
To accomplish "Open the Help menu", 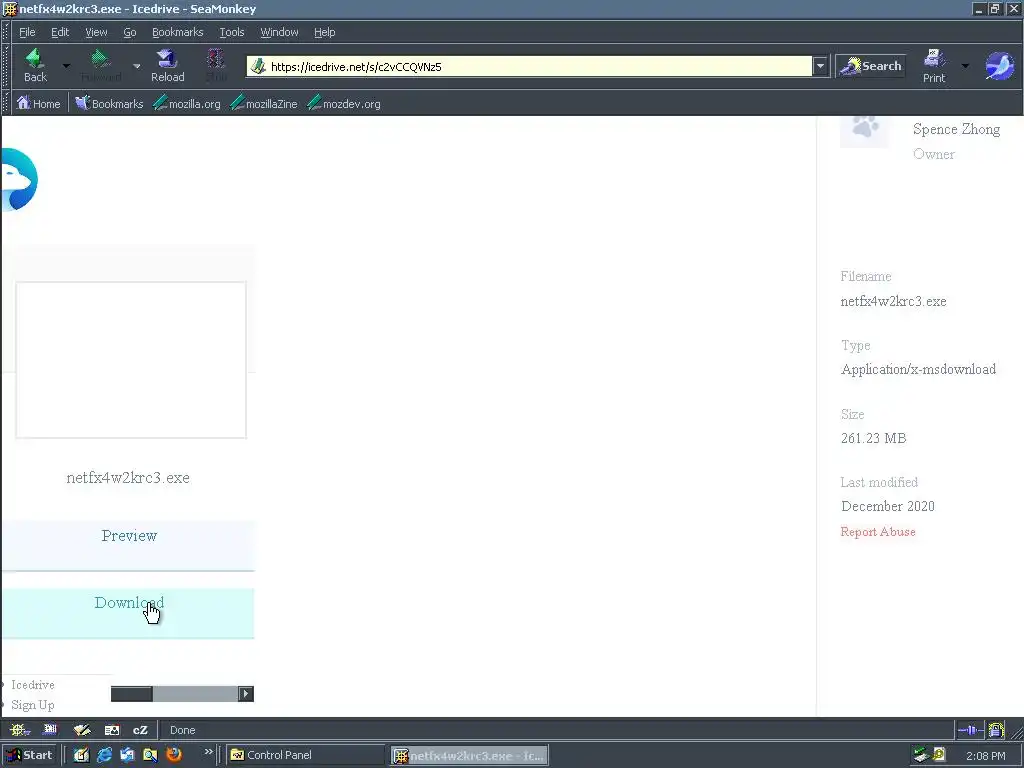I will click(x=325, y=32).
